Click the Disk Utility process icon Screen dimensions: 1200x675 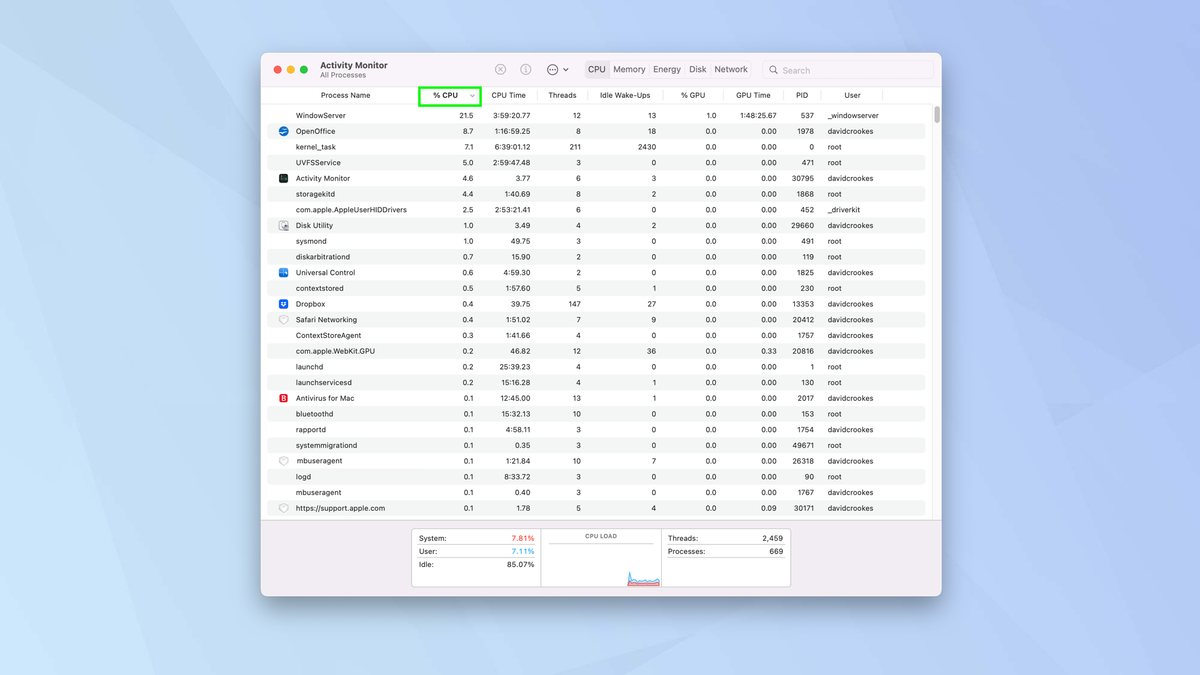(283, 225)
